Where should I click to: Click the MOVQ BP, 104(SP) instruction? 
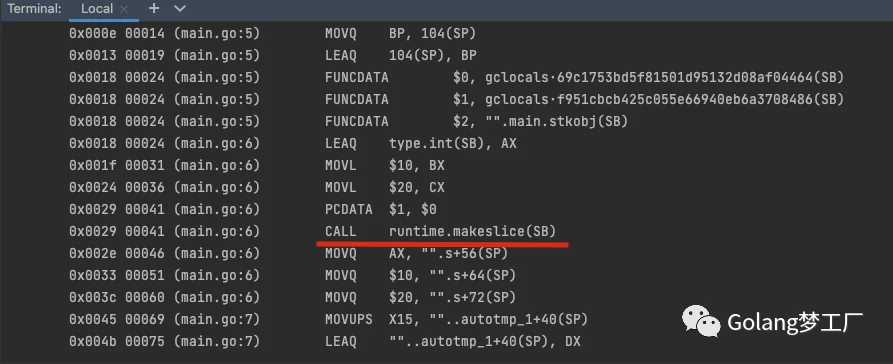[400, 34]
